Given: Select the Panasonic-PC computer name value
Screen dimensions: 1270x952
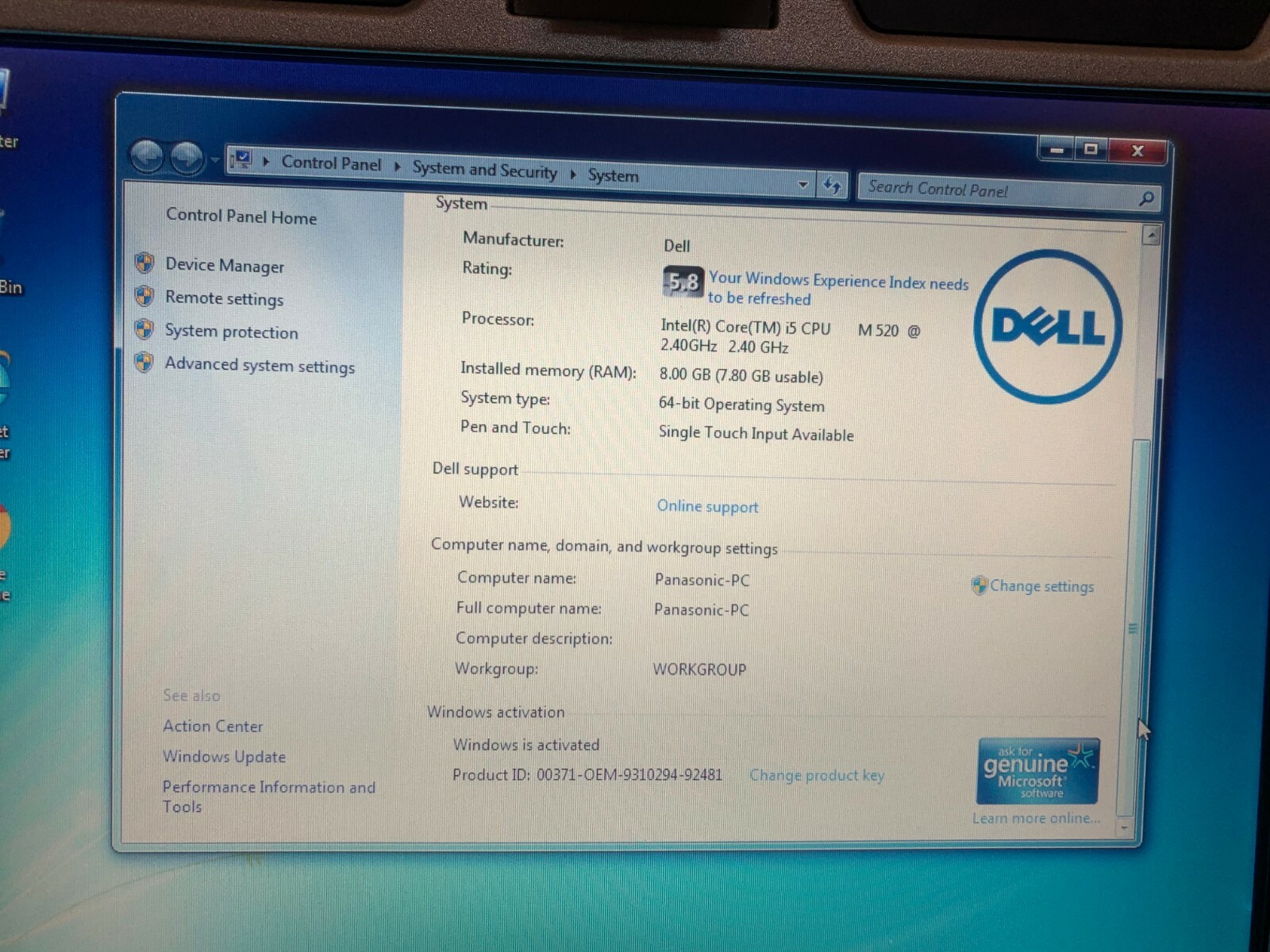Looking at the screenshot, I should point(702,580).
